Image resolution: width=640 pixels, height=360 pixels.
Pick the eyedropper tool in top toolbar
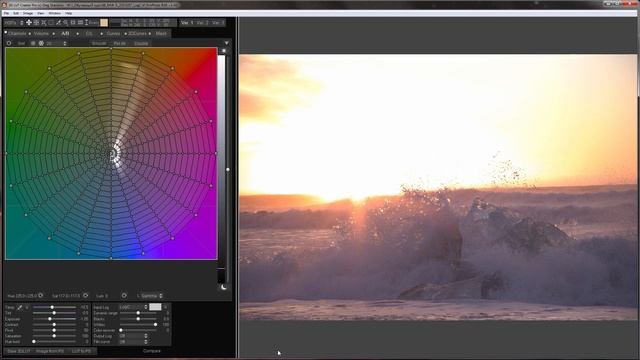tap(58, 22)
